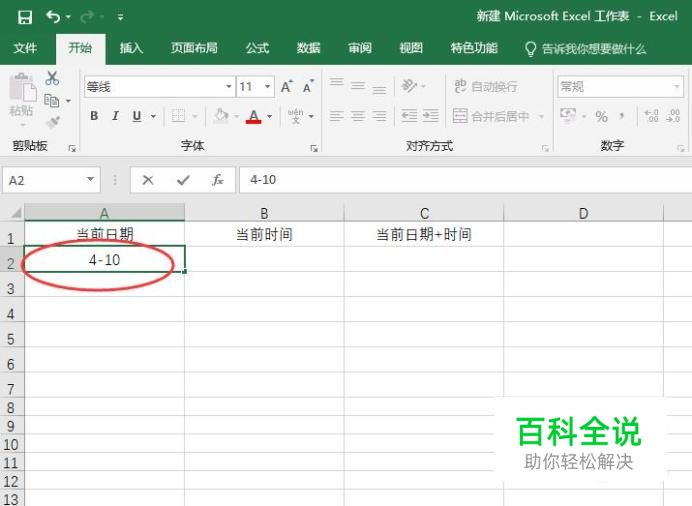Click the Fill Color bucket icon
Viewport: 692px width, 506px height.
221,116
